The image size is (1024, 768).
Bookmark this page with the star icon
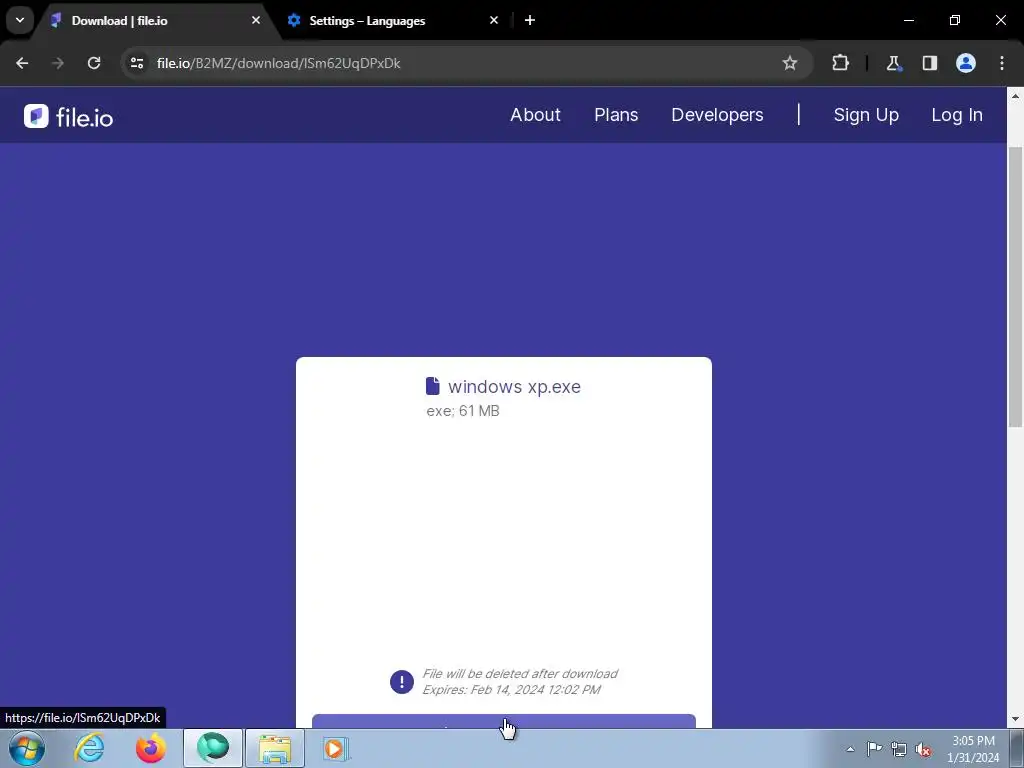click(790, 63)
